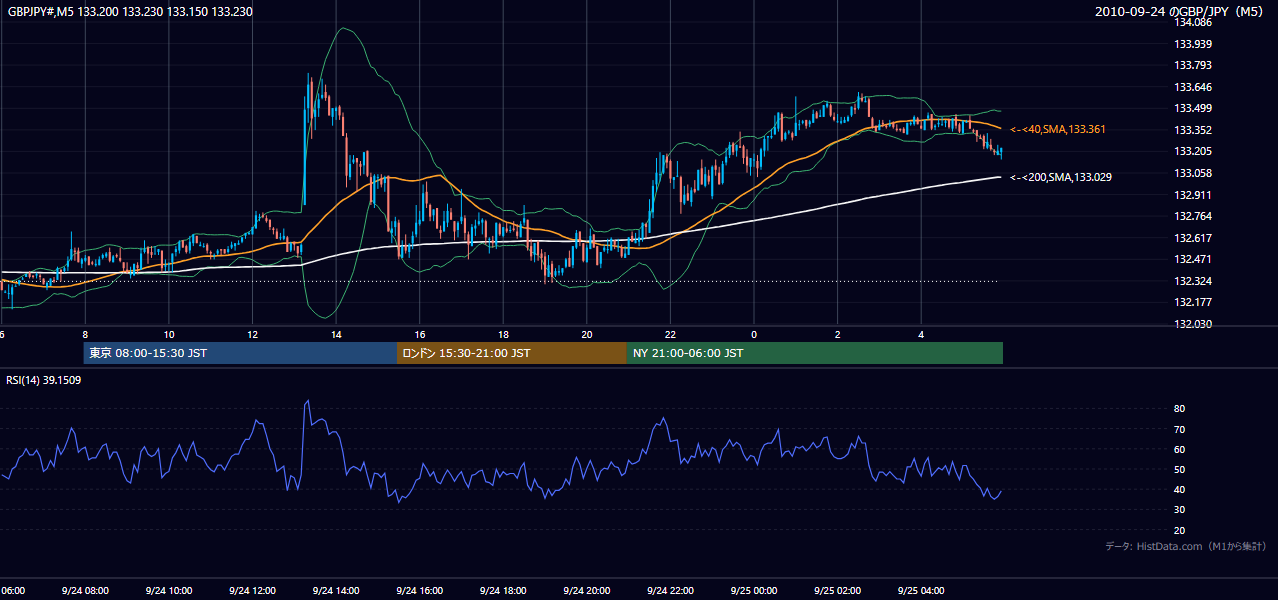Click the 9/25 00:00 bottom time label

click(753, 590)
